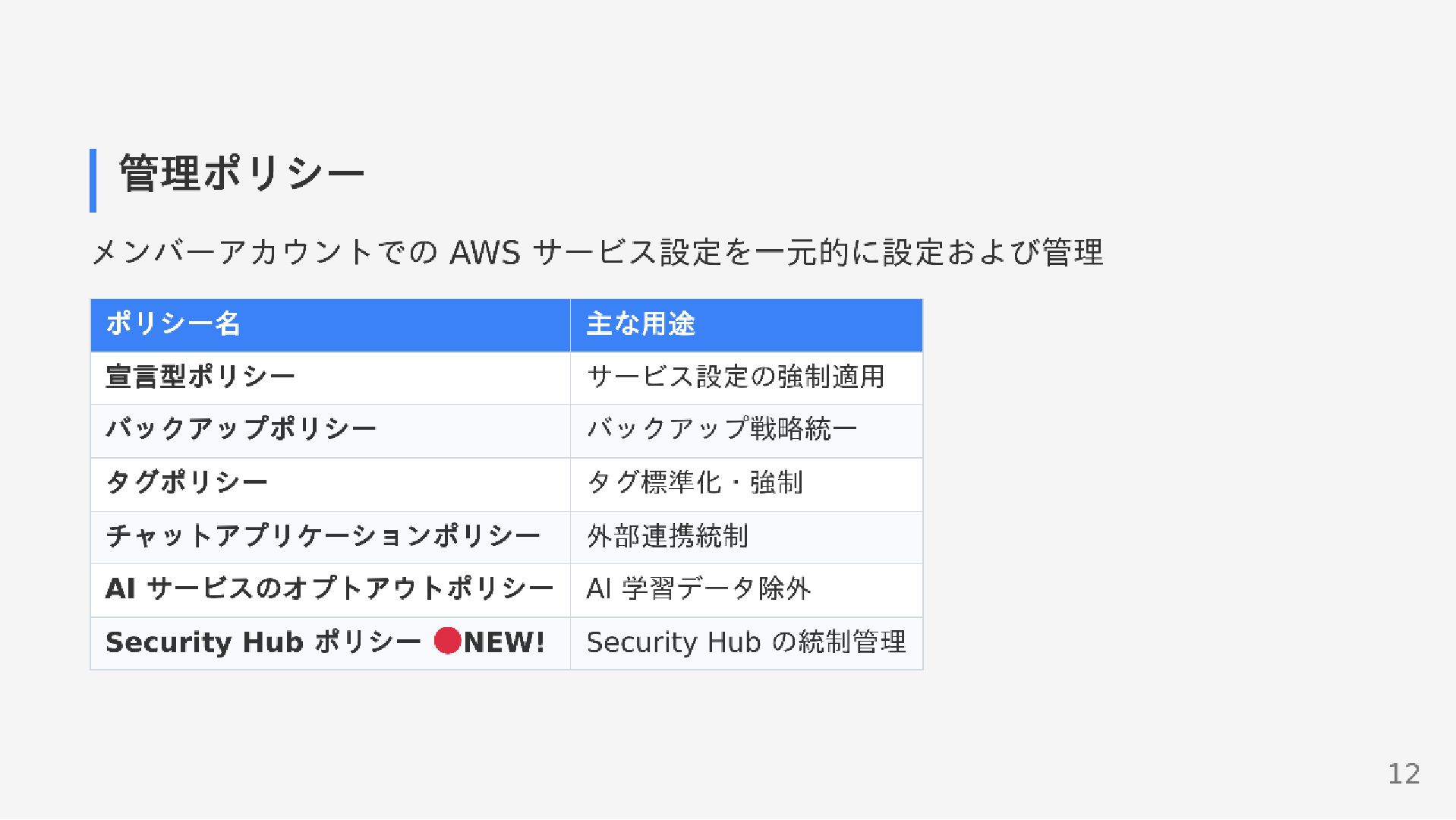1456x820 pixels.
Task: Click the slide page number 12
Action: click(x=1404, y=774)
